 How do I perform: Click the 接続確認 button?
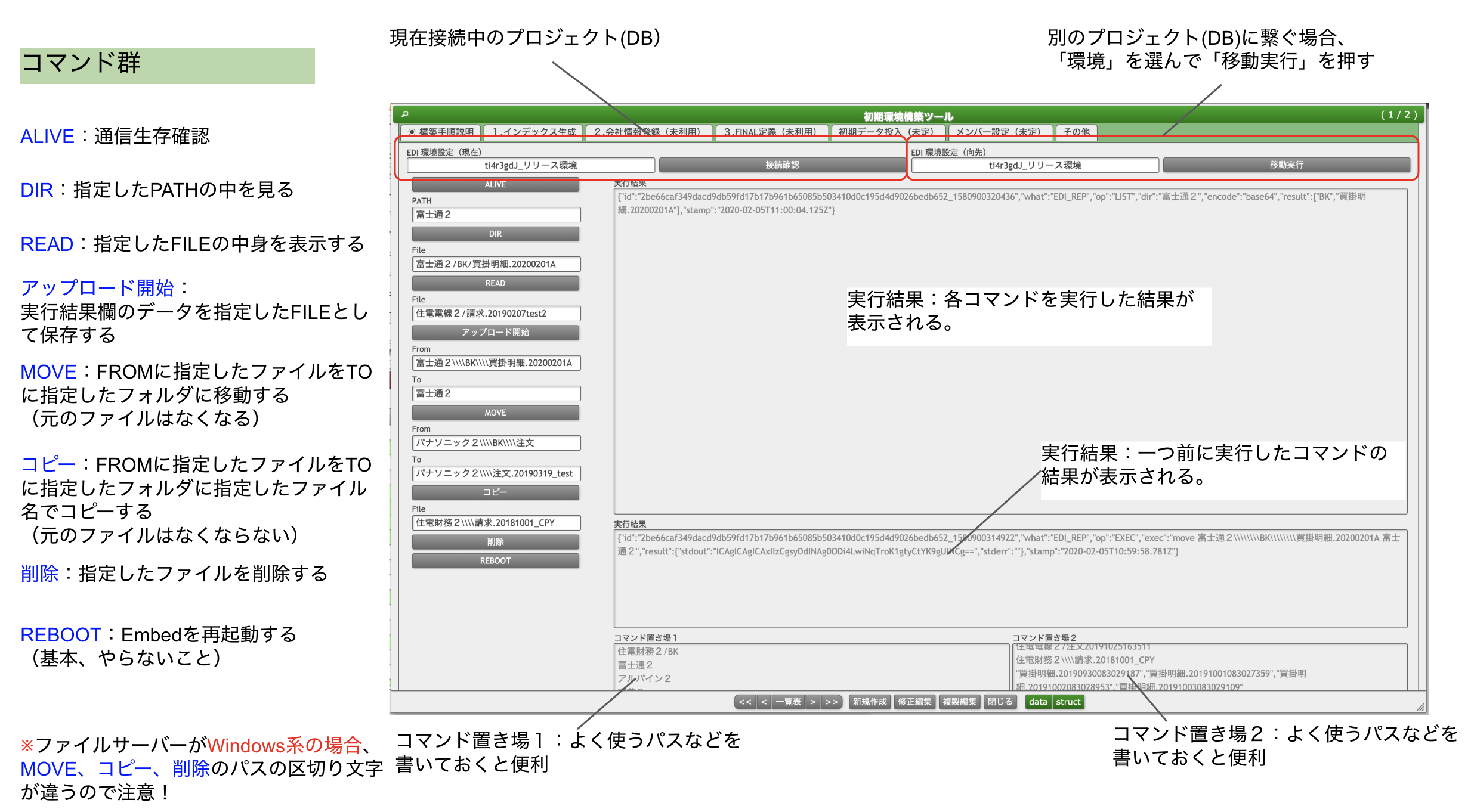782,165
